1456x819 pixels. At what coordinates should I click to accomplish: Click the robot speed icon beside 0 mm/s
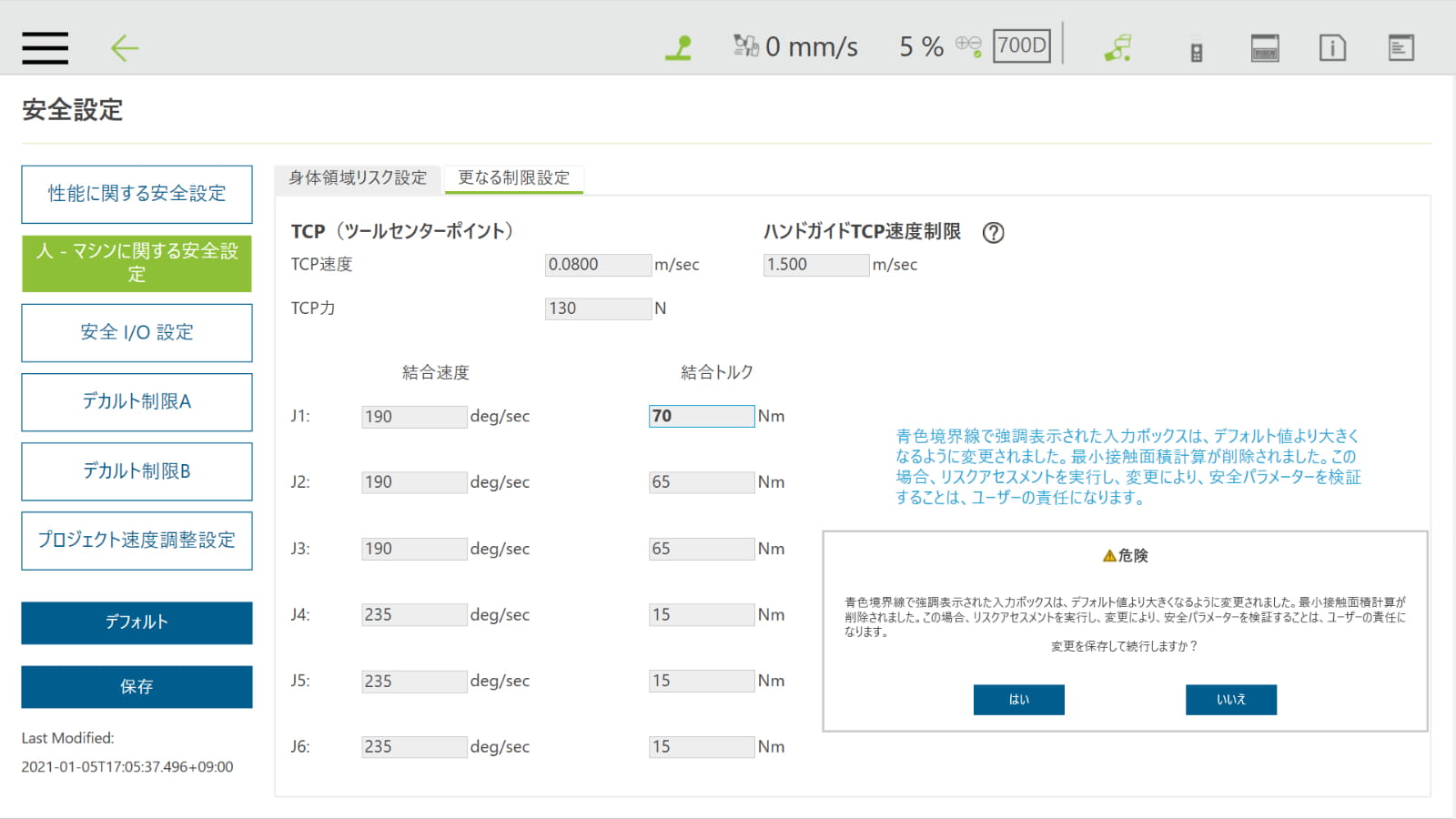[x=745, y=45]
